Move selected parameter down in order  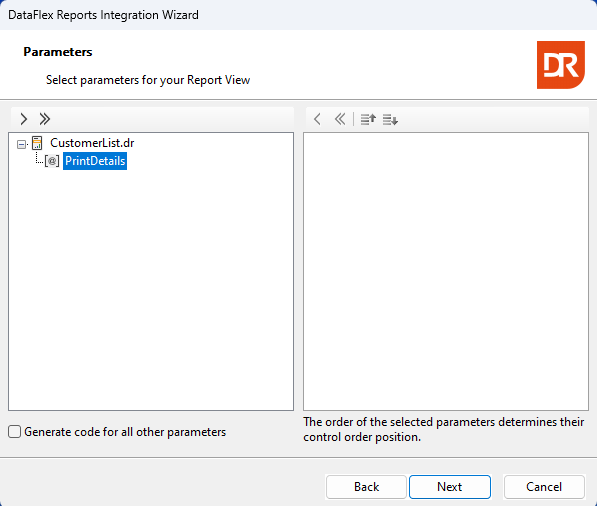(390, 120)
